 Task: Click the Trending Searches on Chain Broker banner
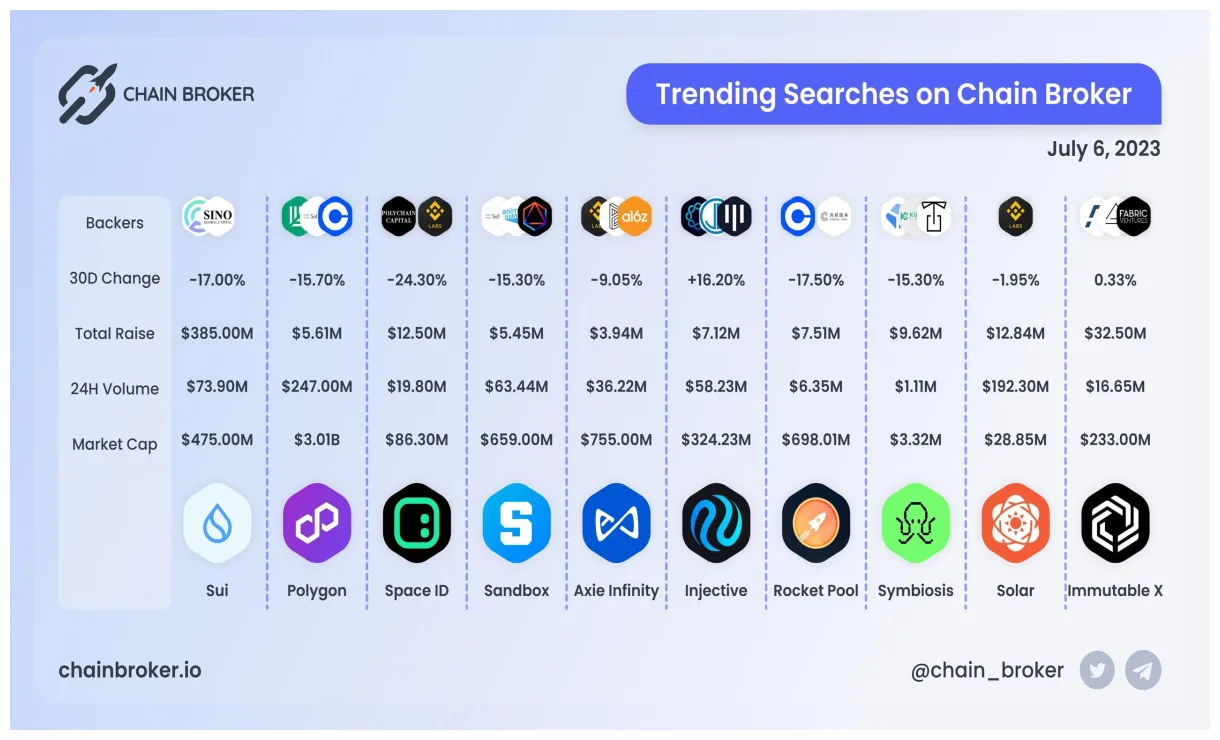(x=893, y=94)
